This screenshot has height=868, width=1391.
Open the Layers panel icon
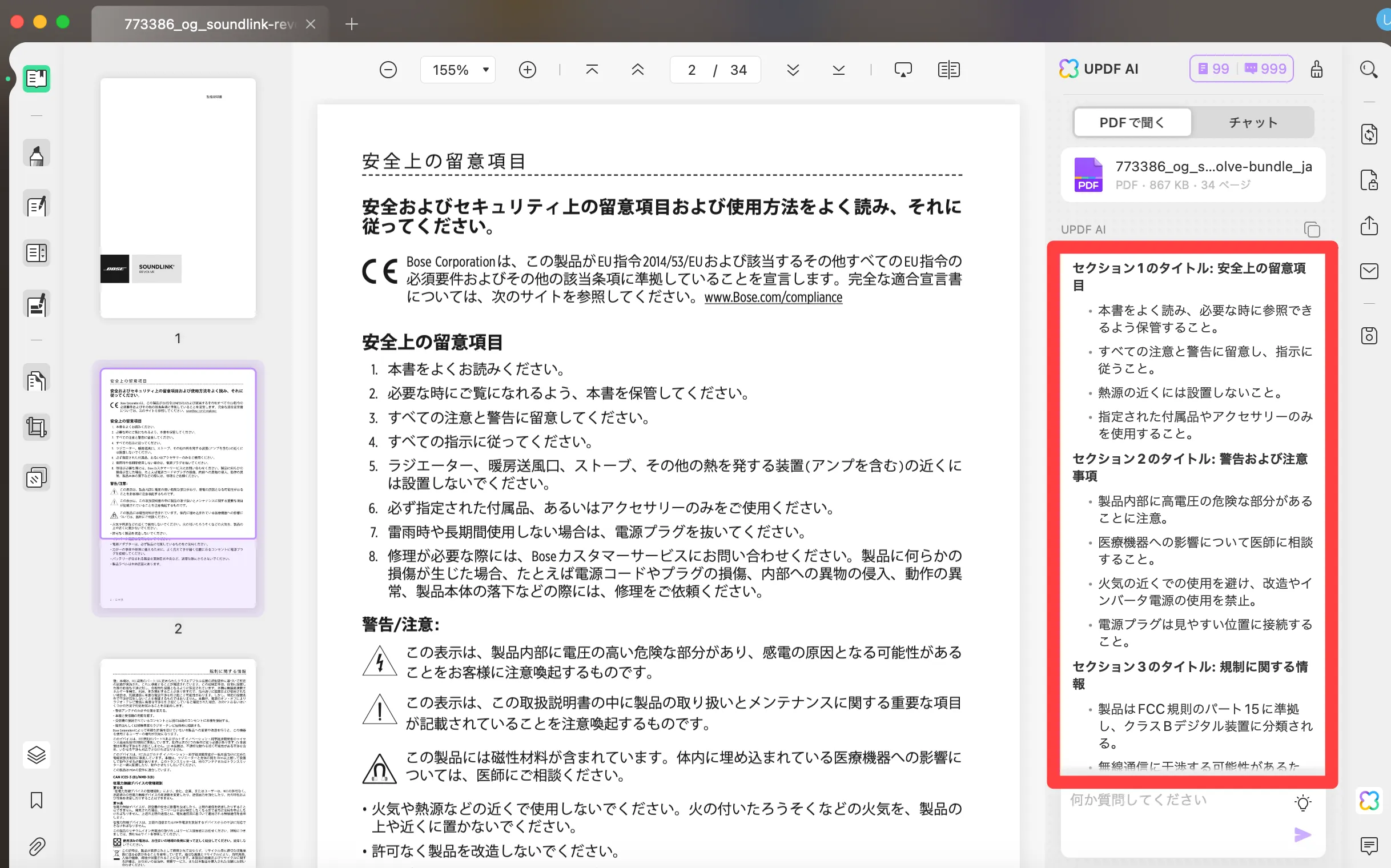click(x=36, y=755)
